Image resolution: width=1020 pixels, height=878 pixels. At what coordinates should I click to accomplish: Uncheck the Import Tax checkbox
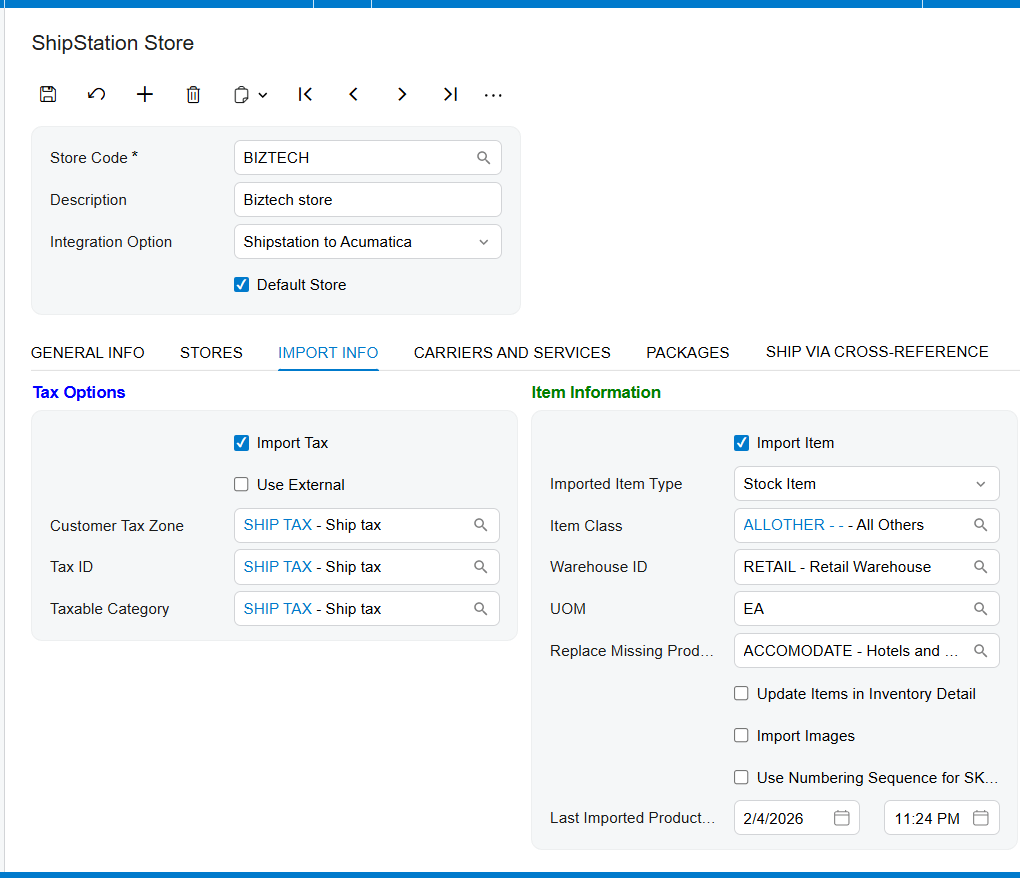coord(241,443)
